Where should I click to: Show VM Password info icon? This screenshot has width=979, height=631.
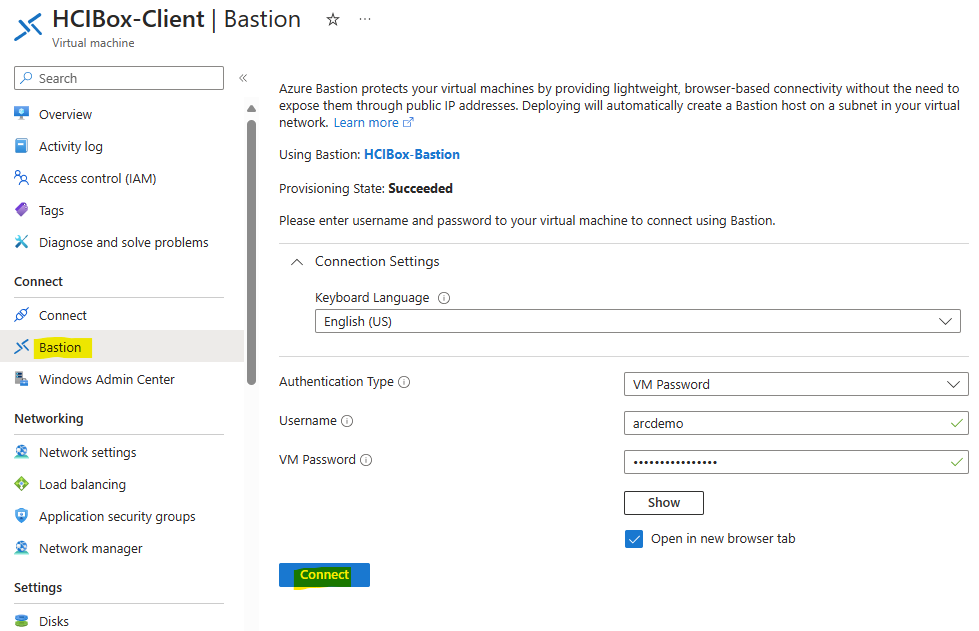click(x=367, y=460)
